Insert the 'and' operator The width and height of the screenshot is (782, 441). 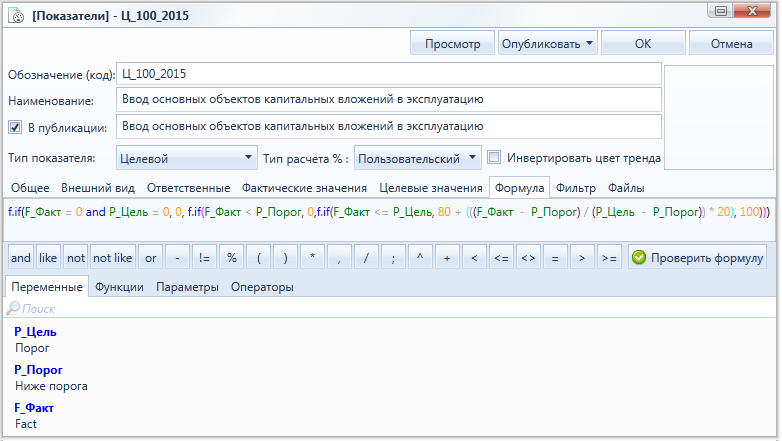(20, 257)
